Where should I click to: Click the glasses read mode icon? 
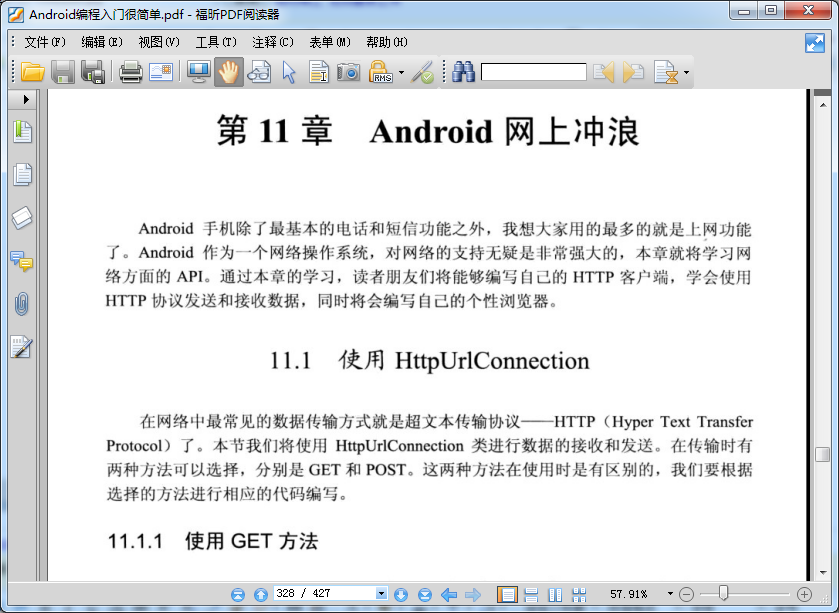click(260, 72)
